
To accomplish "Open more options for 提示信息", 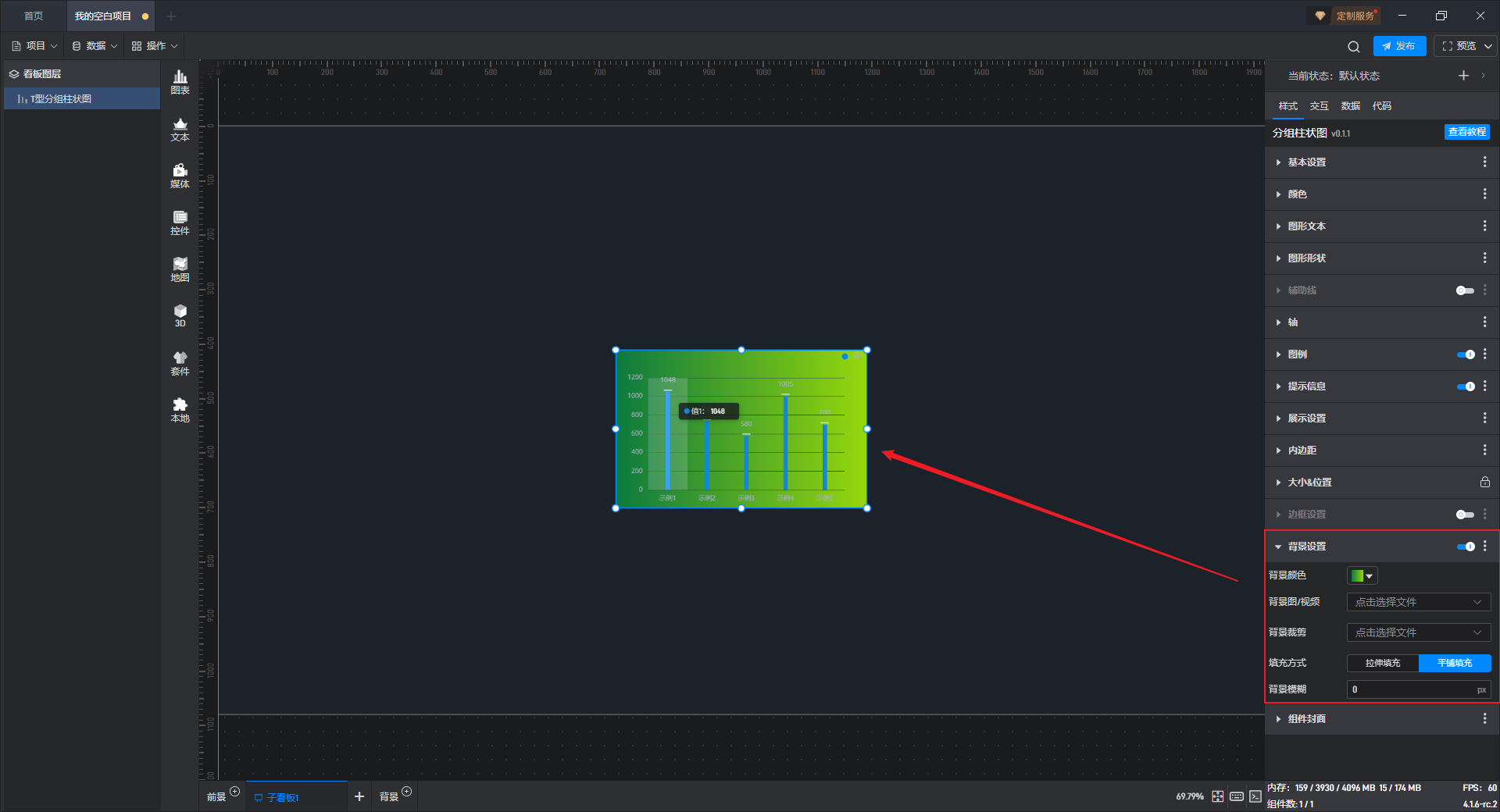I will tap(1484, 386).
